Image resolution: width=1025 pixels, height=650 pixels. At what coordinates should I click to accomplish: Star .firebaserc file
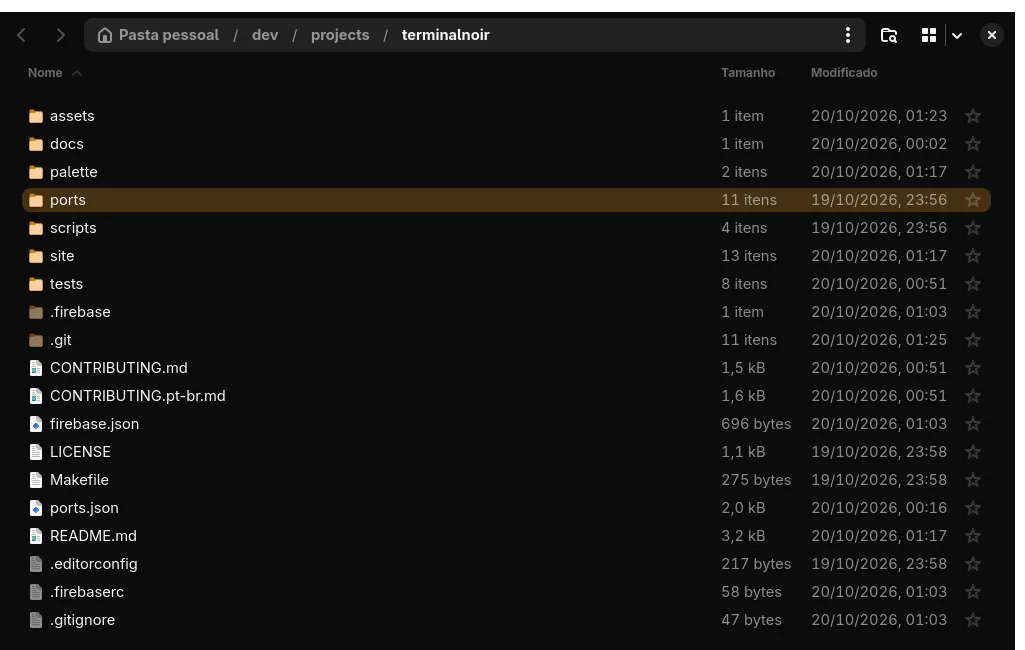point(973,592)
